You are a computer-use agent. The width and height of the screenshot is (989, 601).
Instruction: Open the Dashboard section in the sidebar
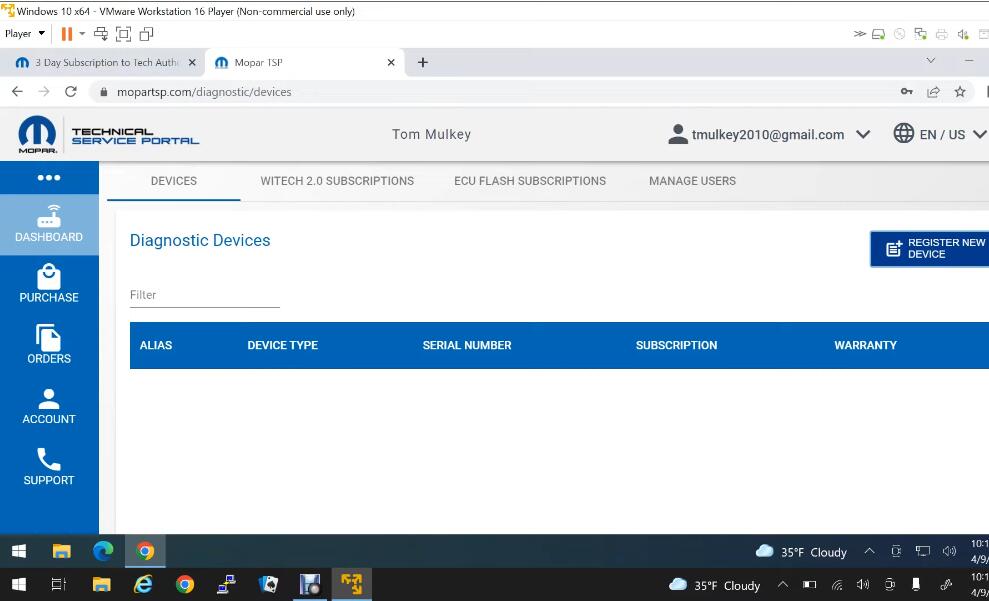49,225
